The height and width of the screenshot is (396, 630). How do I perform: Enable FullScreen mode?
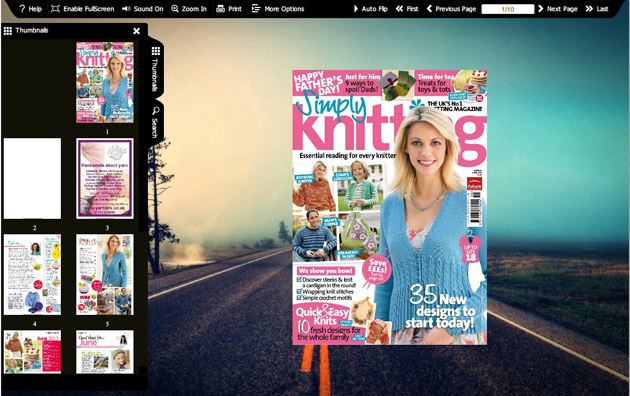tap(82, 8)
